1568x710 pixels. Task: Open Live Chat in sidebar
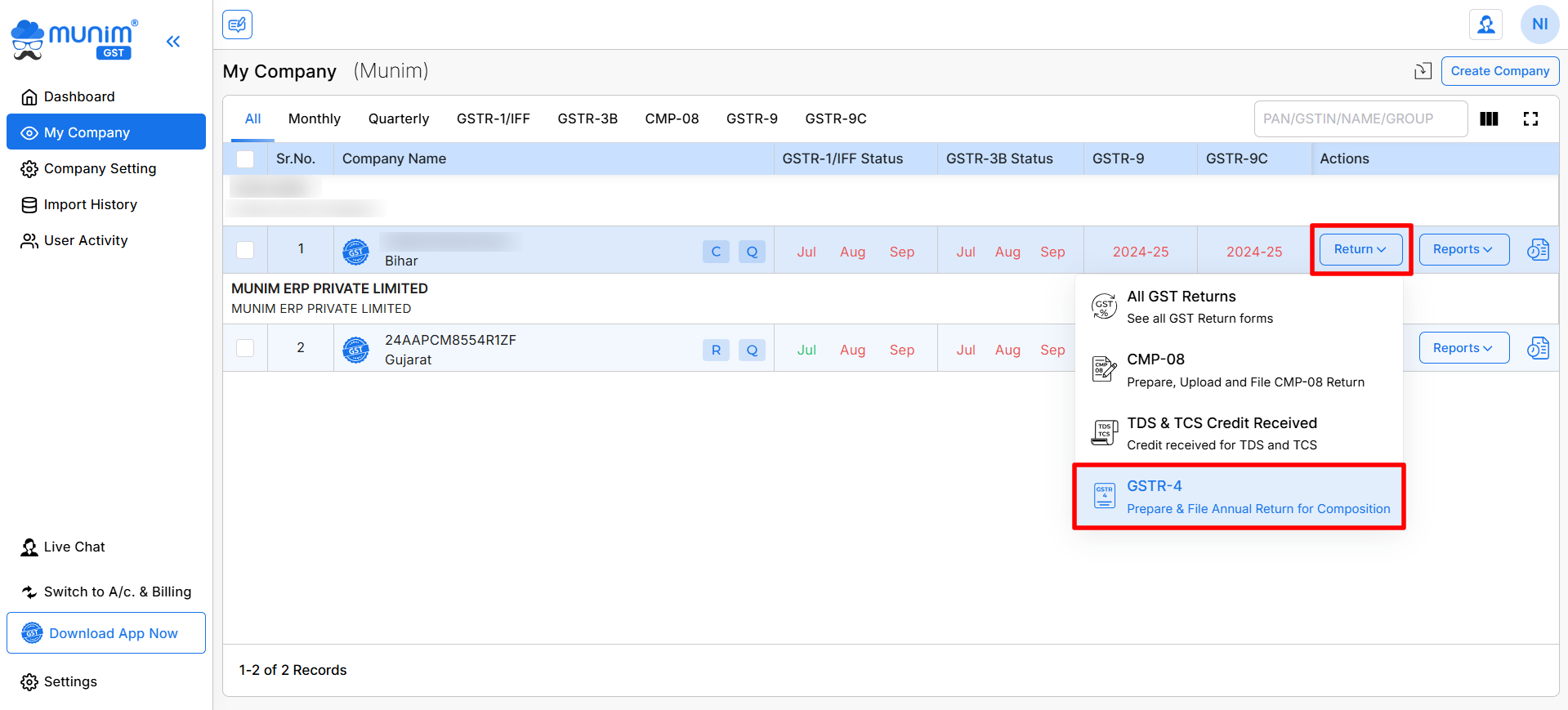74,547
